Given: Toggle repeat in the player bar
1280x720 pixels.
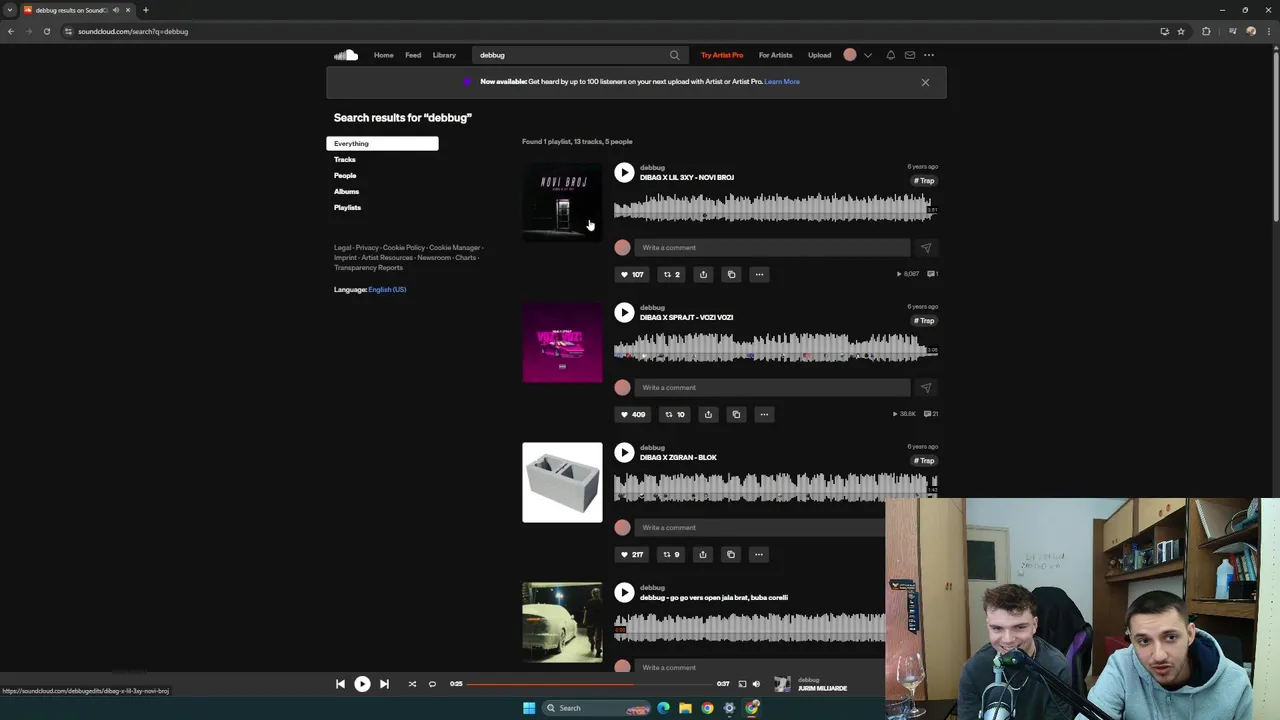Looking at the screenshot, I should (432, 684).
